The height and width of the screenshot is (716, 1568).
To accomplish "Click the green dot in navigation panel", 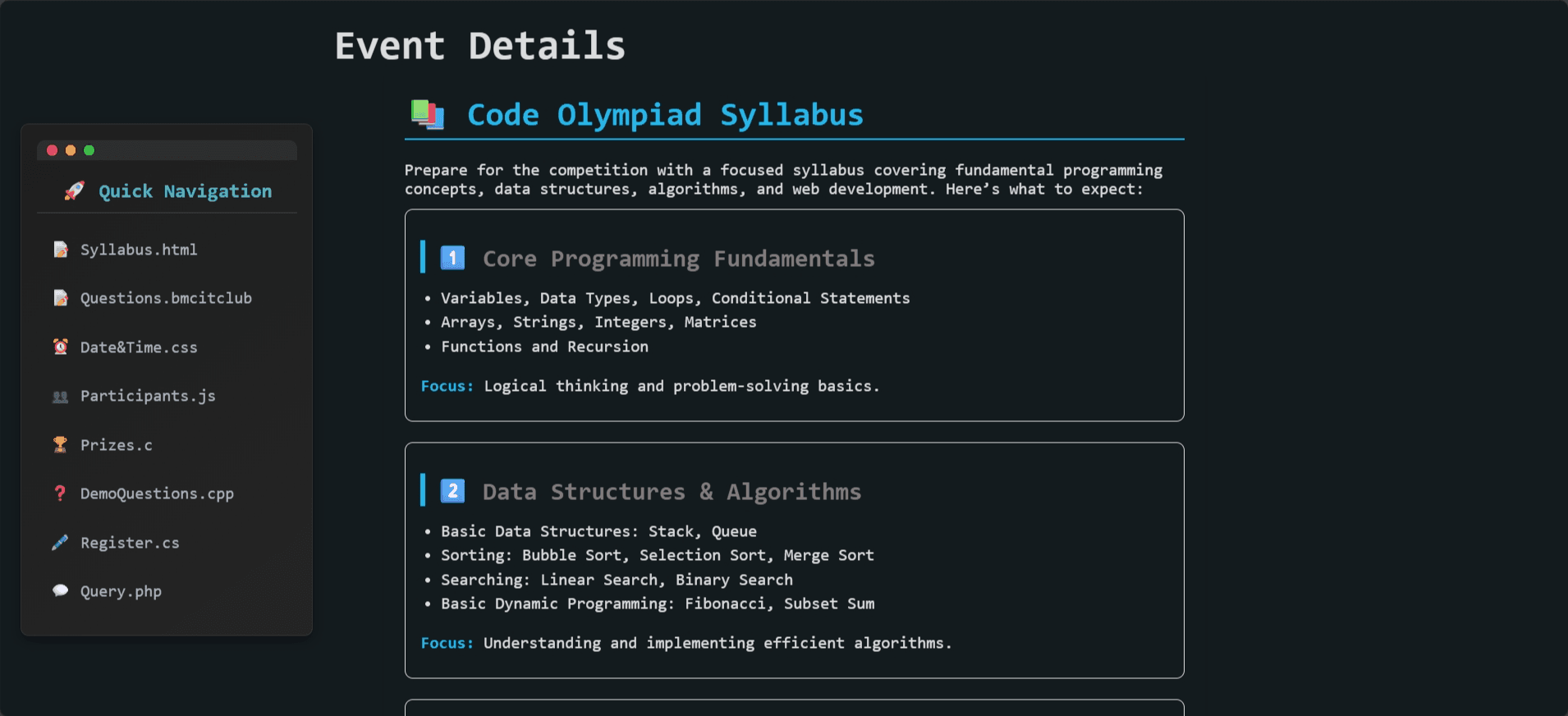I will pos(89,150).
